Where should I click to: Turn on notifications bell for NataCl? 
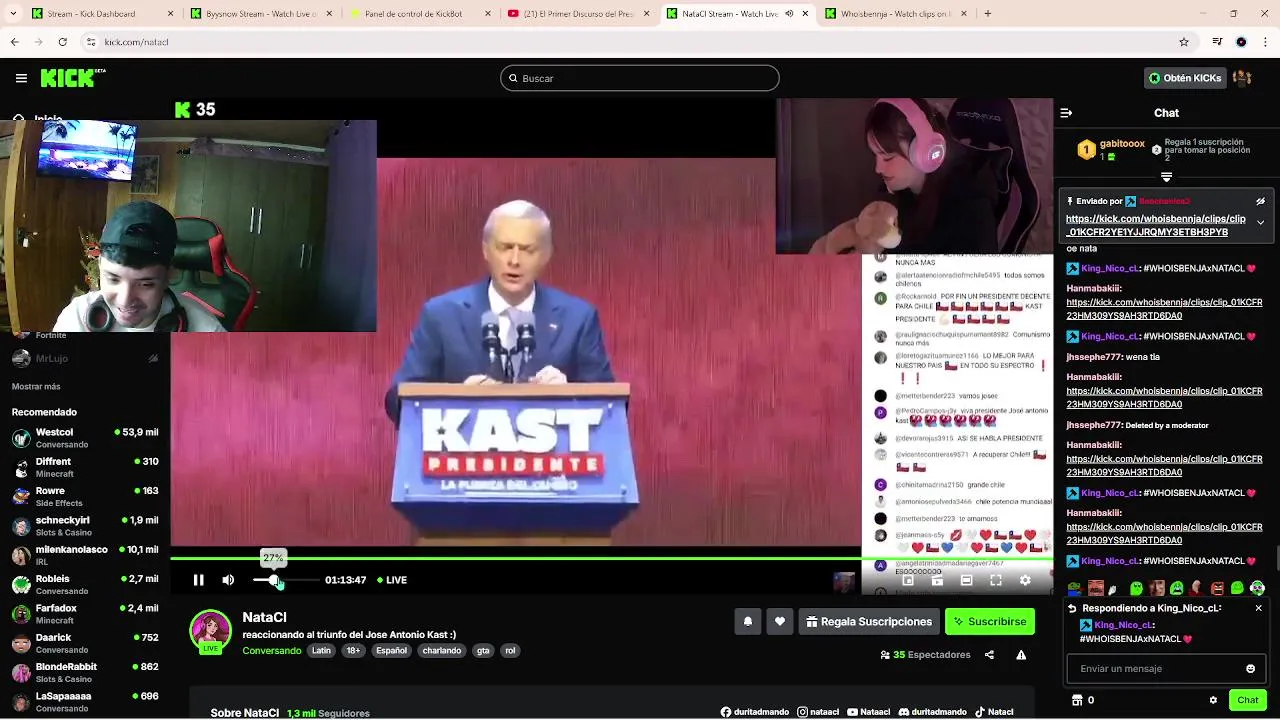pyautogui.click(x=747, y=622)
